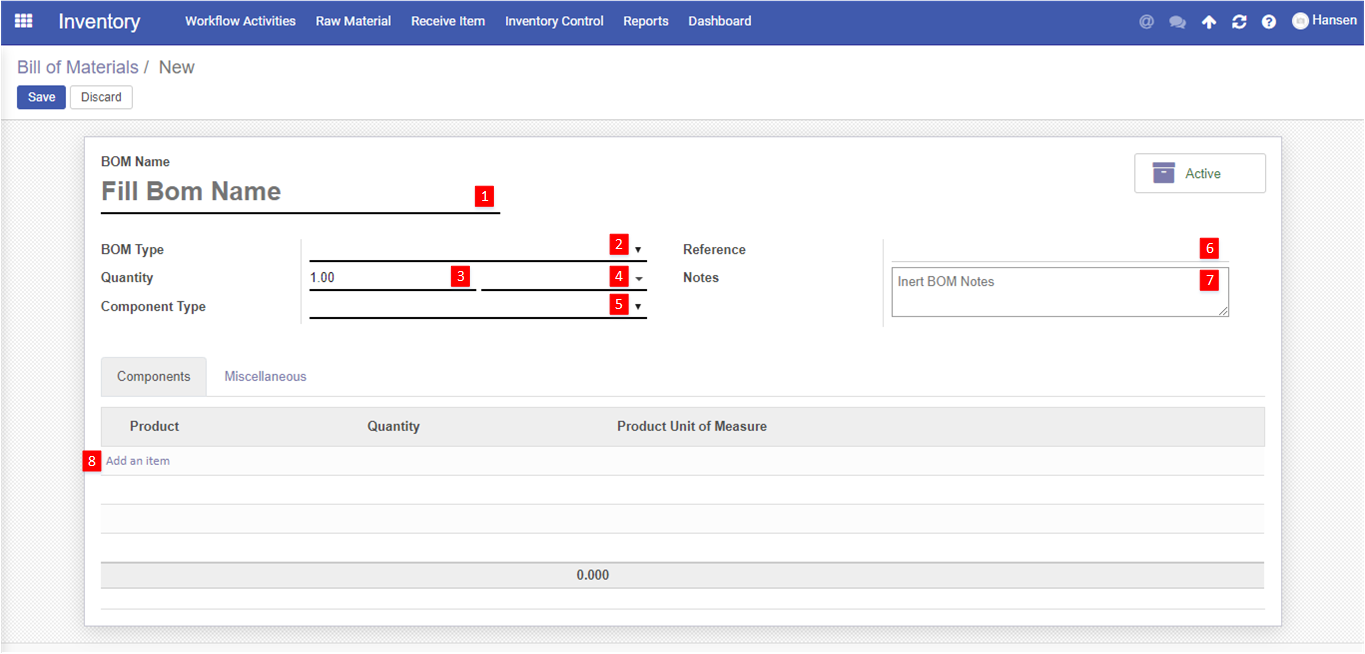Image resolution: width=1365 pixels, height=654 pixels.
Task: Click the Discard button
Action: point(101,97)
